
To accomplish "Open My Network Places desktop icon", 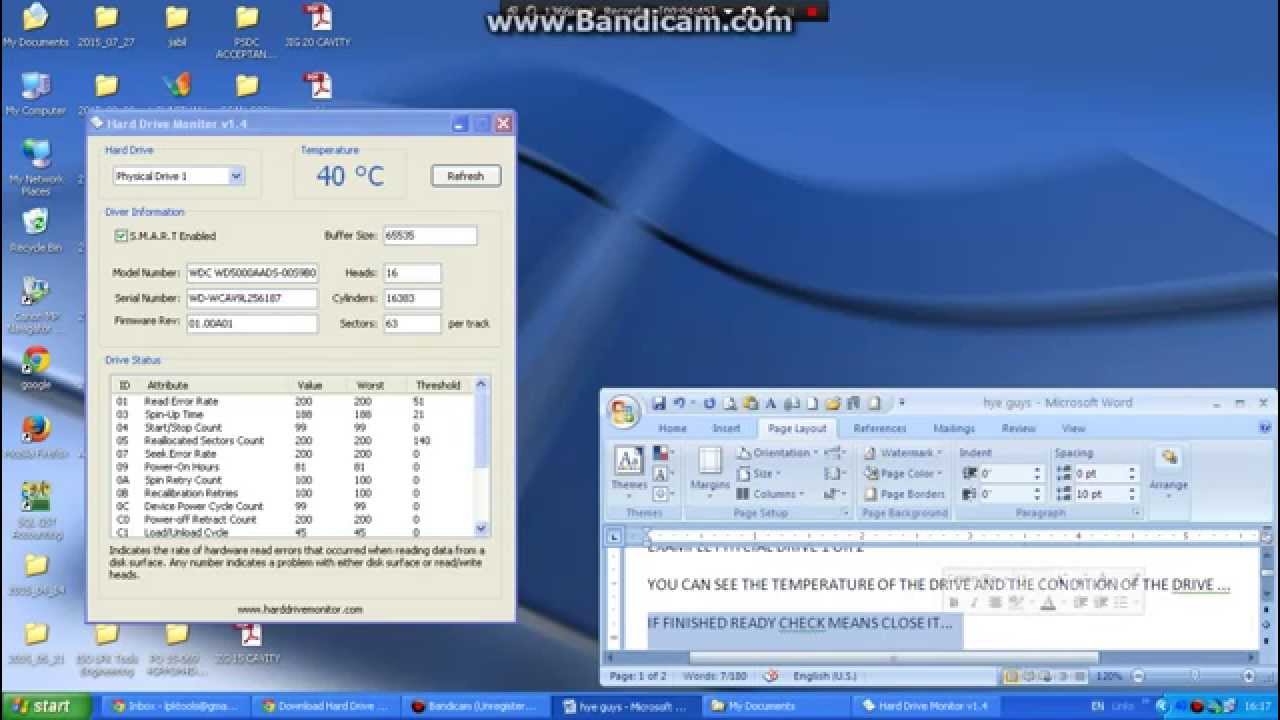I will 36,165.
